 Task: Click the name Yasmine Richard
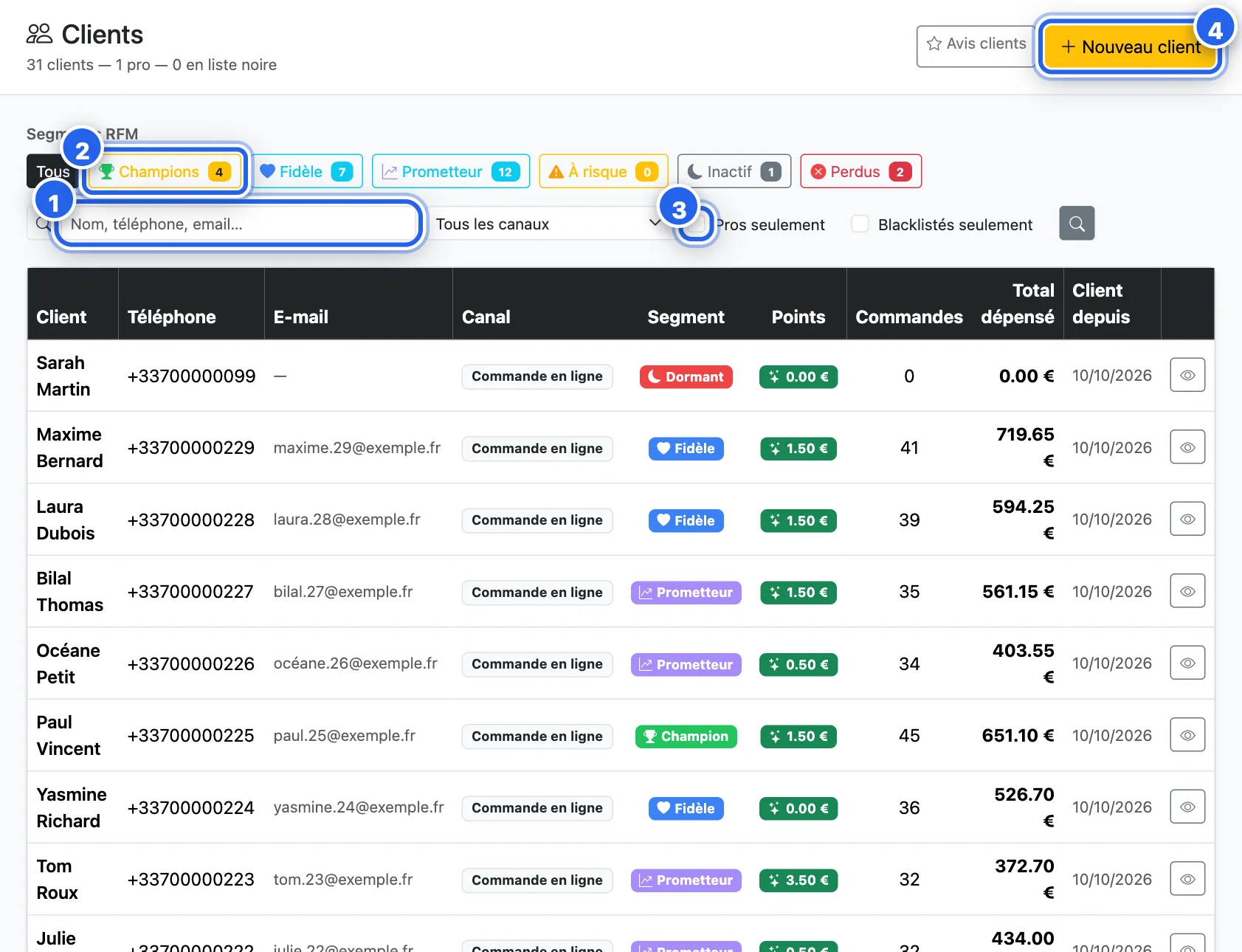(x=72, y=807)
